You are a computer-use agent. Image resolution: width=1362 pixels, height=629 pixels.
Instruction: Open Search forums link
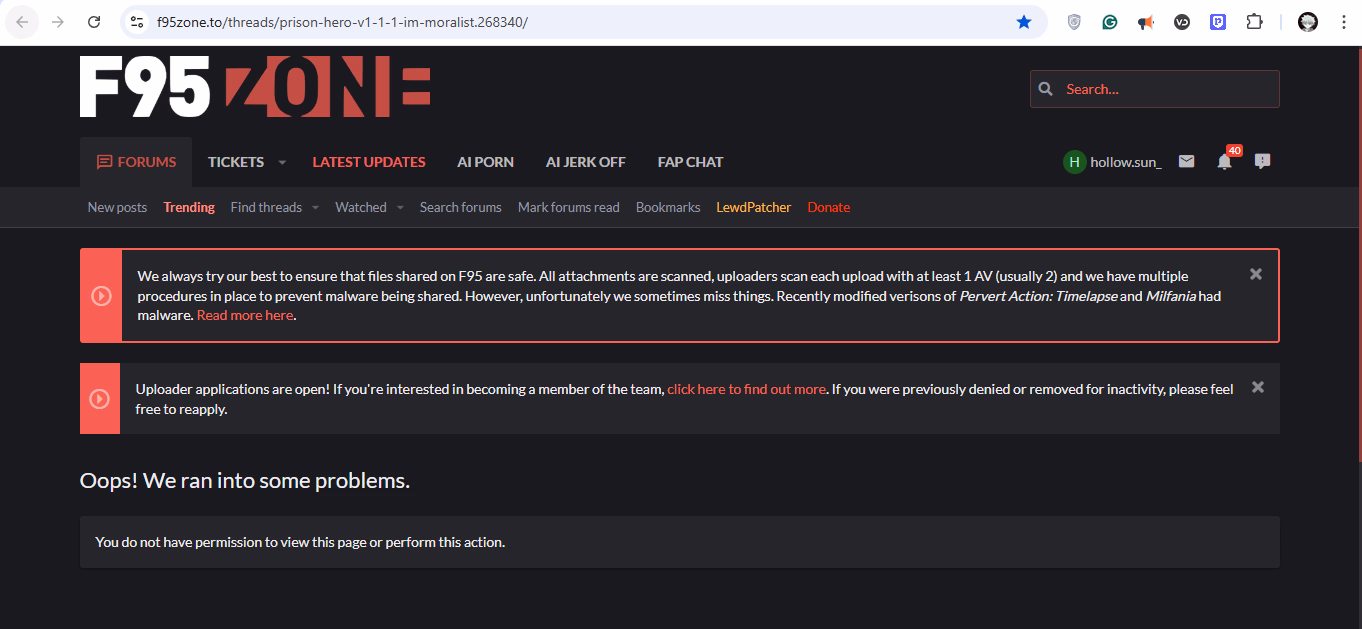pos(461,207)
